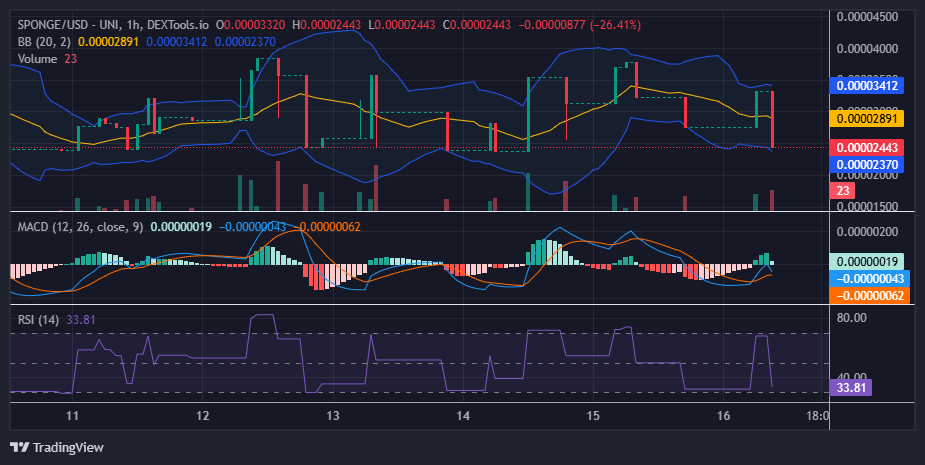This screenshot has width=925, height=465.
Task: Click the 0.00004500 price scale label
Action: [867, 17]
